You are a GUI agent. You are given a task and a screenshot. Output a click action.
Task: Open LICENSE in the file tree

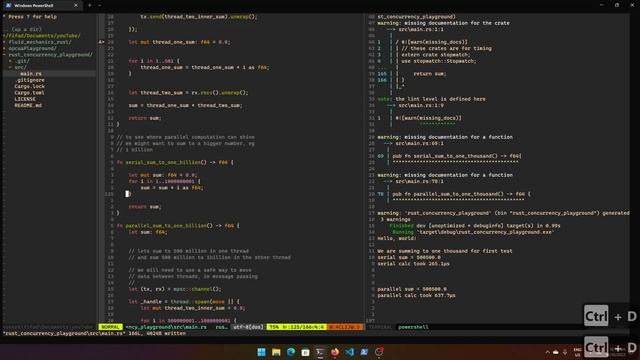(x=25, y=99)
